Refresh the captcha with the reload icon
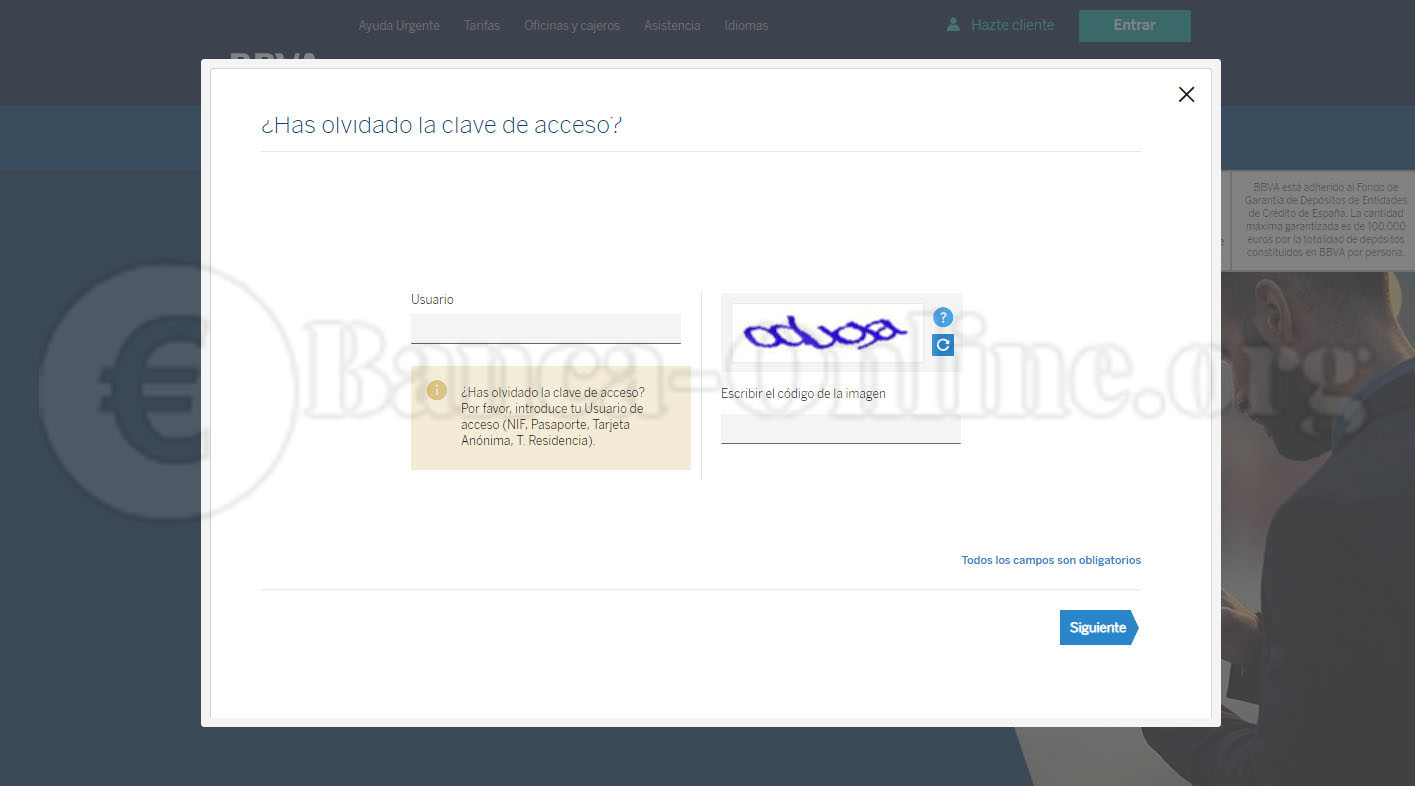Viewport: 1415px width, 786px height. click(941, 344)
